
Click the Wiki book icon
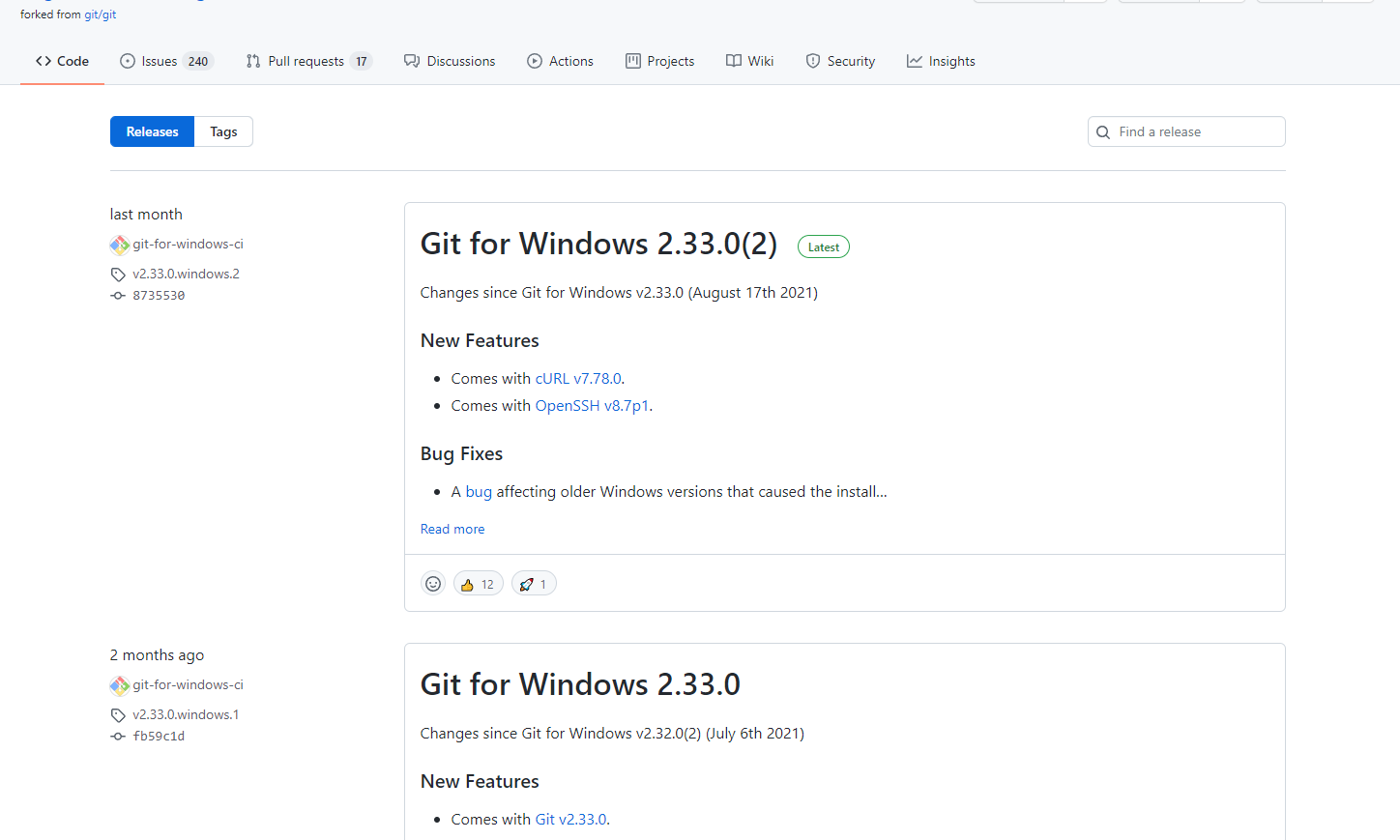pos(734,61)
